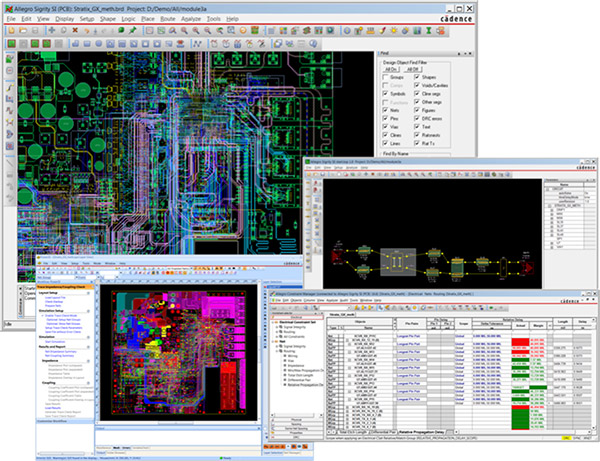600x461 pixels.
Task: Open the Display menu in Allegro Sigrity SI
Action: (65, 19)
